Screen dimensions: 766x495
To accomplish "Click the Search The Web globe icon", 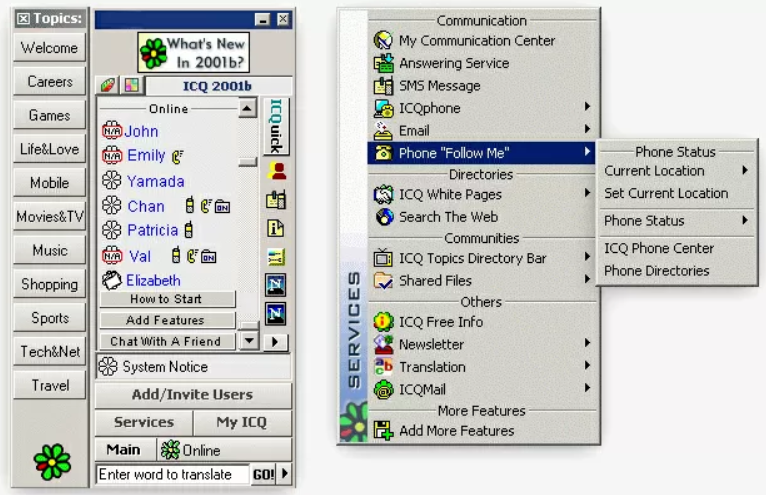I will coord(384,216).
